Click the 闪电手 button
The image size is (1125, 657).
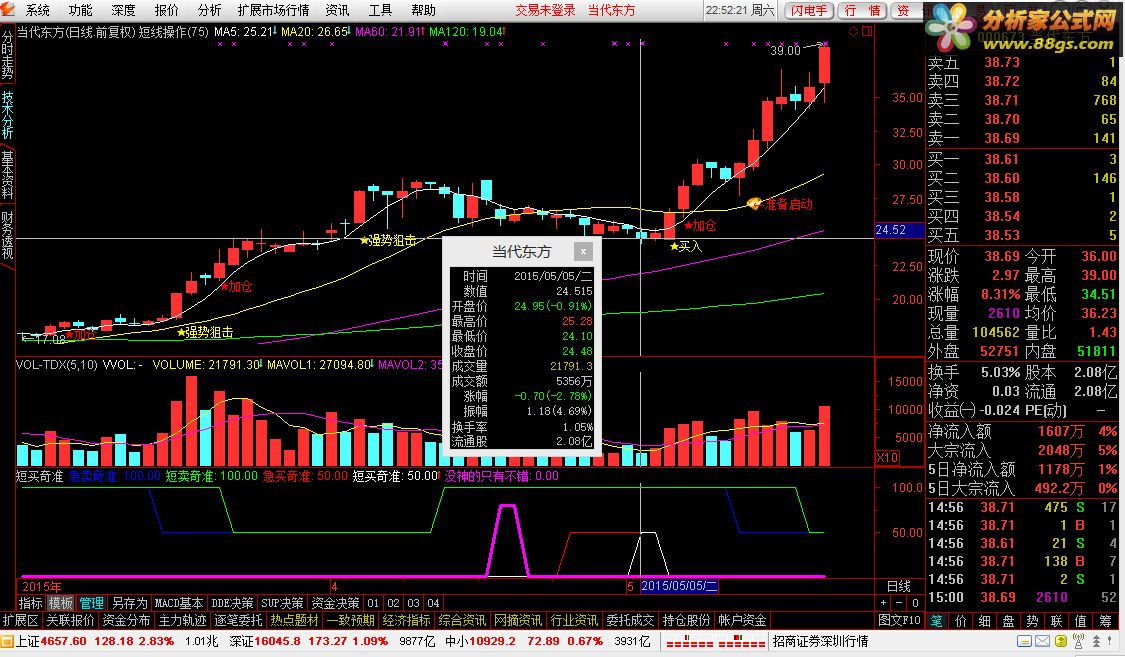[809, 10]
